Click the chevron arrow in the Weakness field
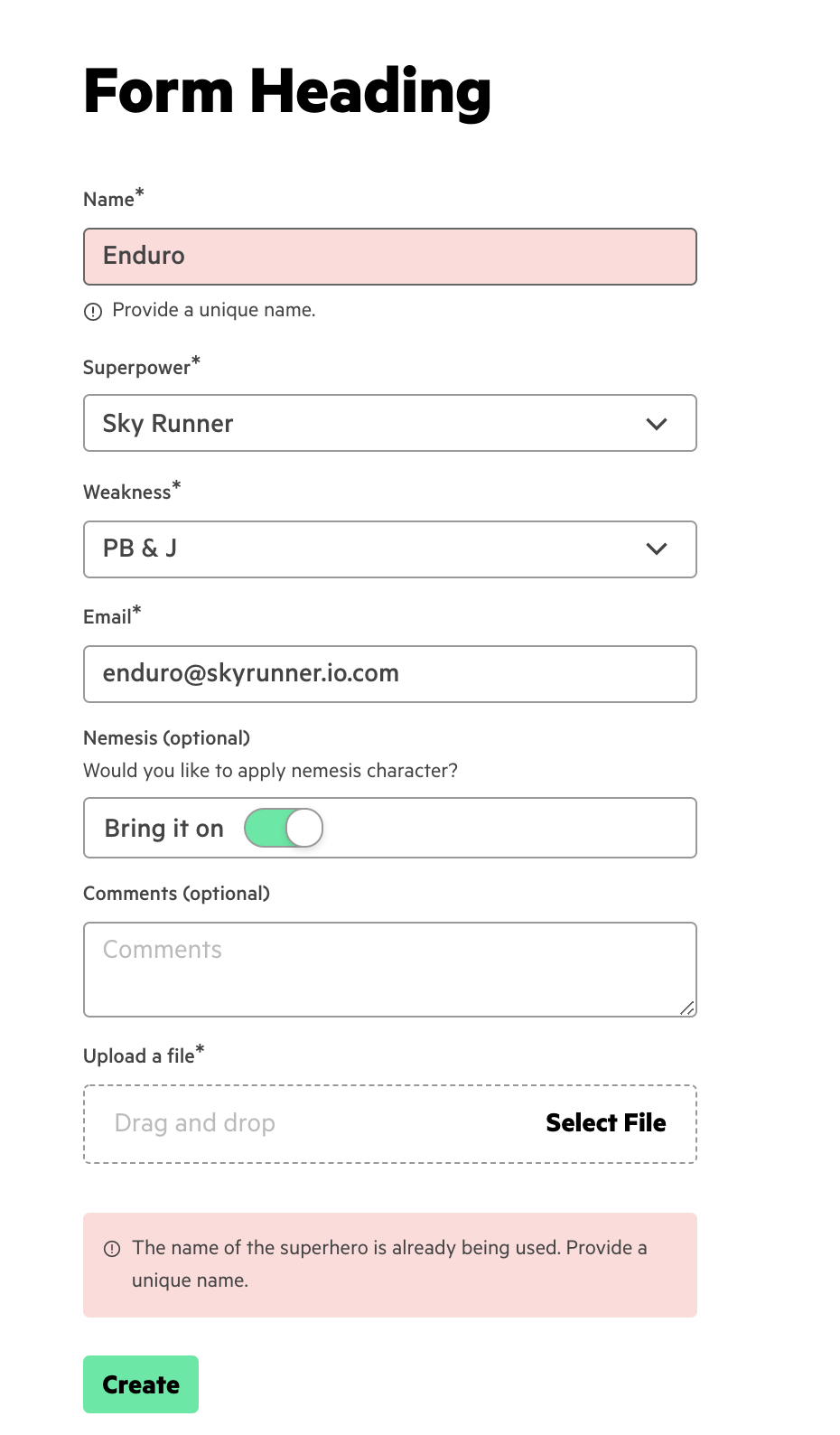 (657, 549)
